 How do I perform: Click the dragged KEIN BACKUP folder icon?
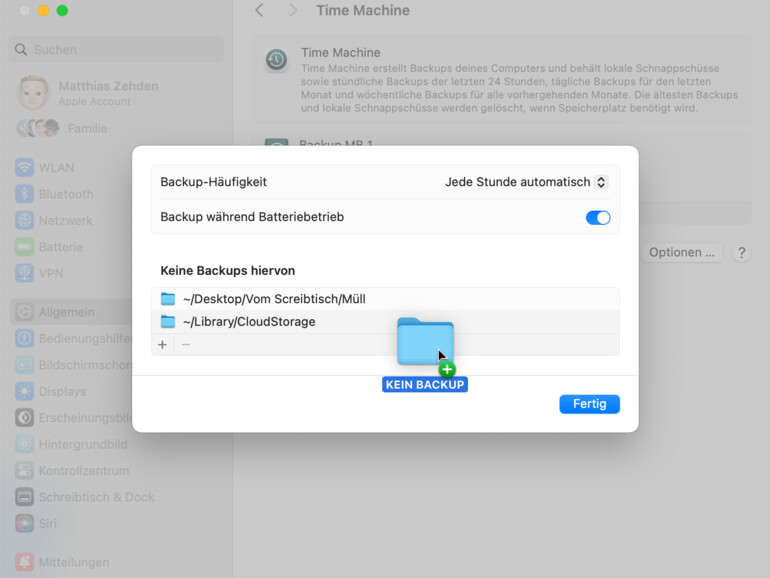click(x=425, y=341)
